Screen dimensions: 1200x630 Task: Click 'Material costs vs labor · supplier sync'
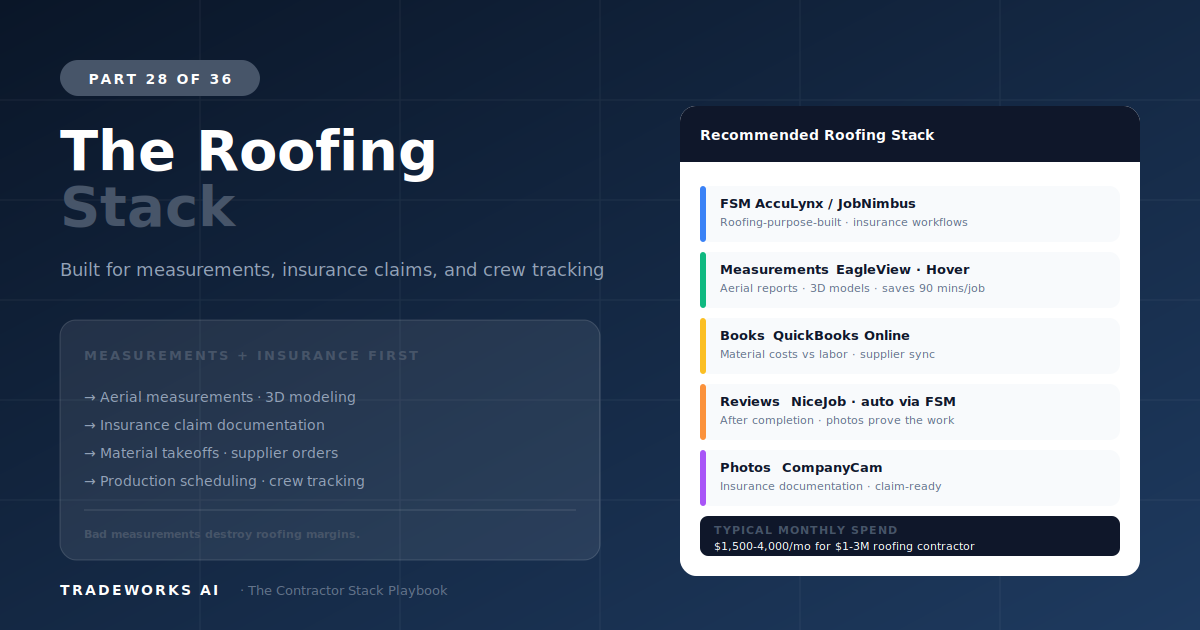tap(827, 355)
